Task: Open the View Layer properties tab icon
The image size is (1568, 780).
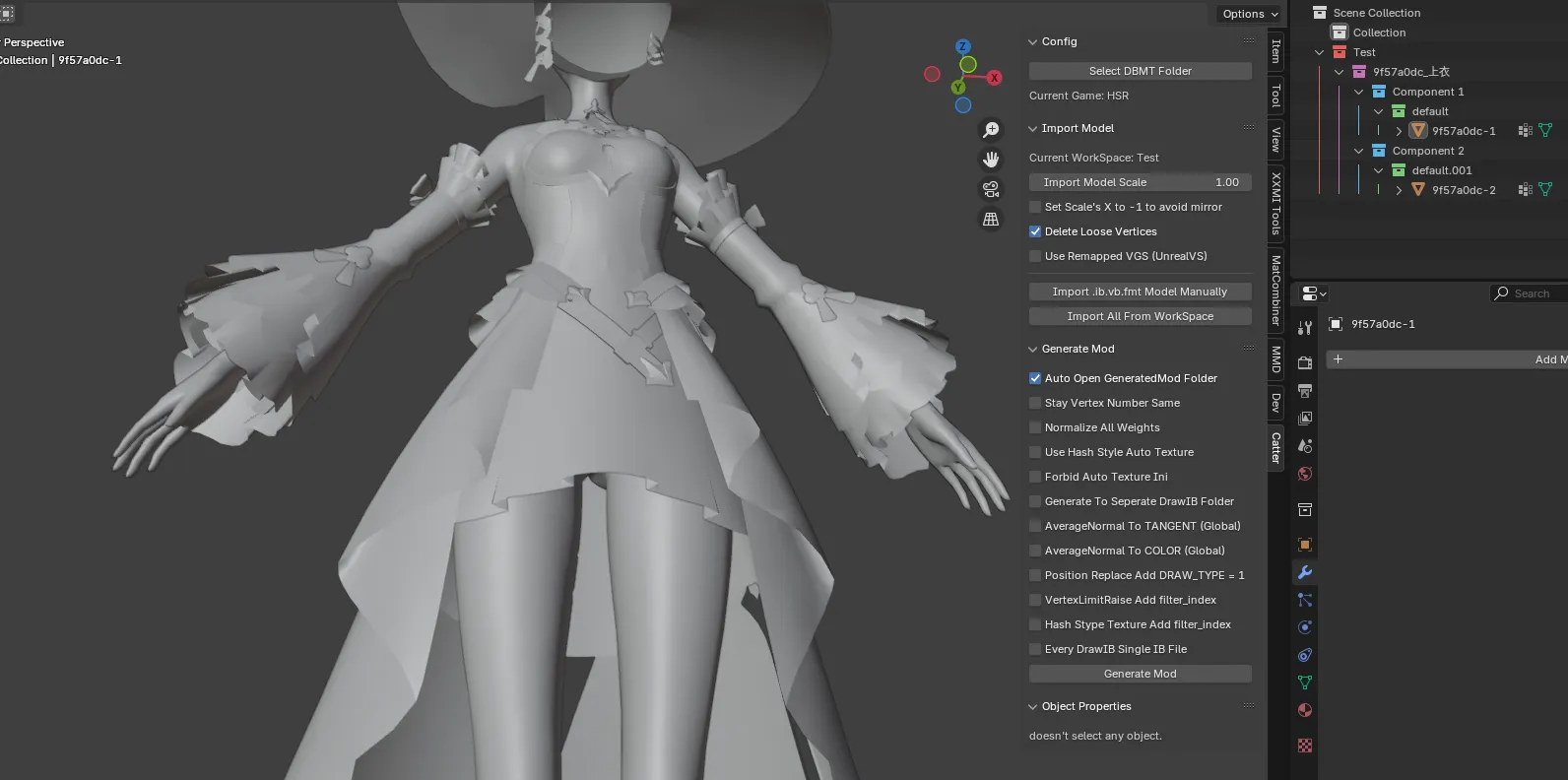Action: pos(1305,419)
